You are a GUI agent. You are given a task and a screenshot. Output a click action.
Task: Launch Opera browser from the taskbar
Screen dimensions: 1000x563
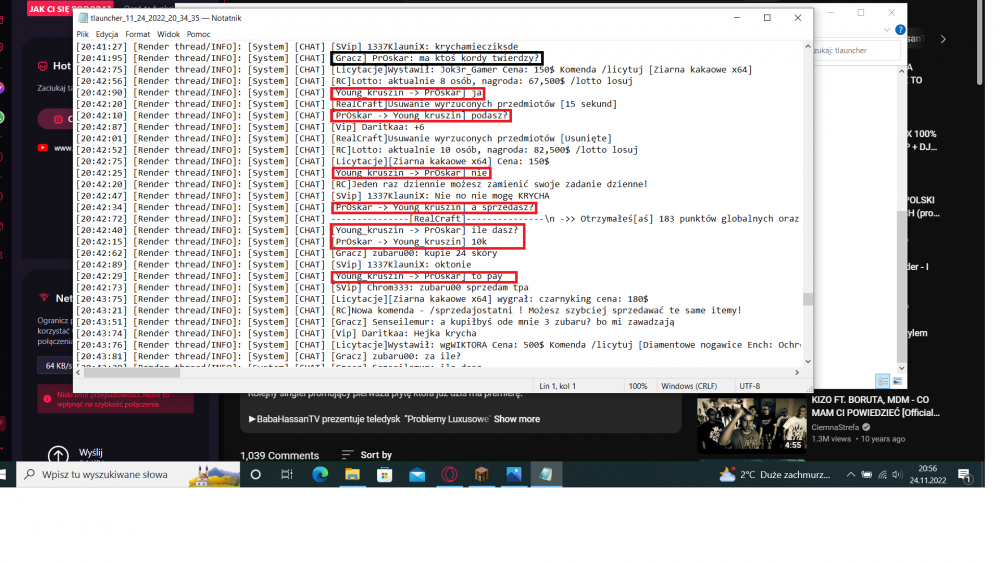(450, 475)
